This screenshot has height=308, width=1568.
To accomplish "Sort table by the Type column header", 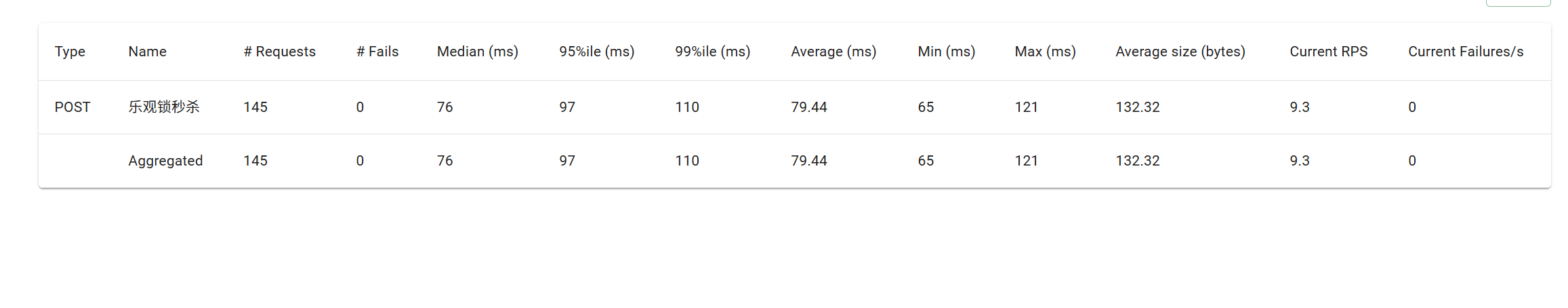I will tap(70, 52).
